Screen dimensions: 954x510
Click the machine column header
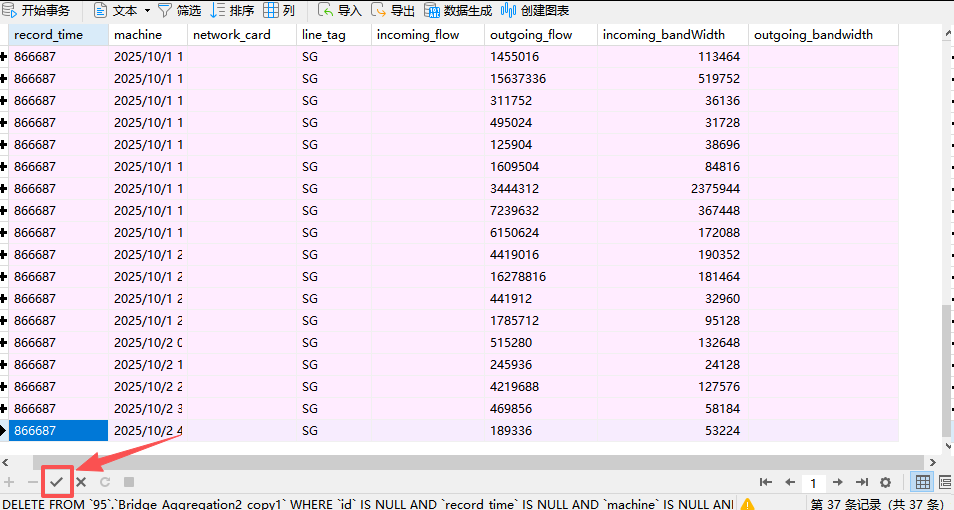point(148,35)
